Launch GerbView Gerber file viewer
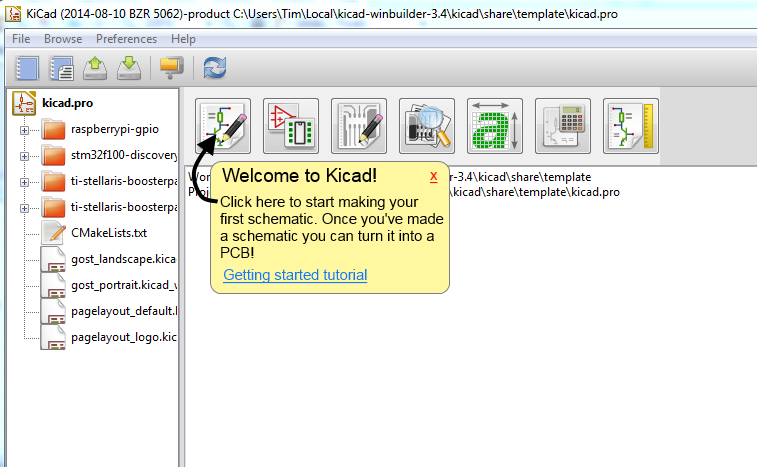 tap(427, 126)
